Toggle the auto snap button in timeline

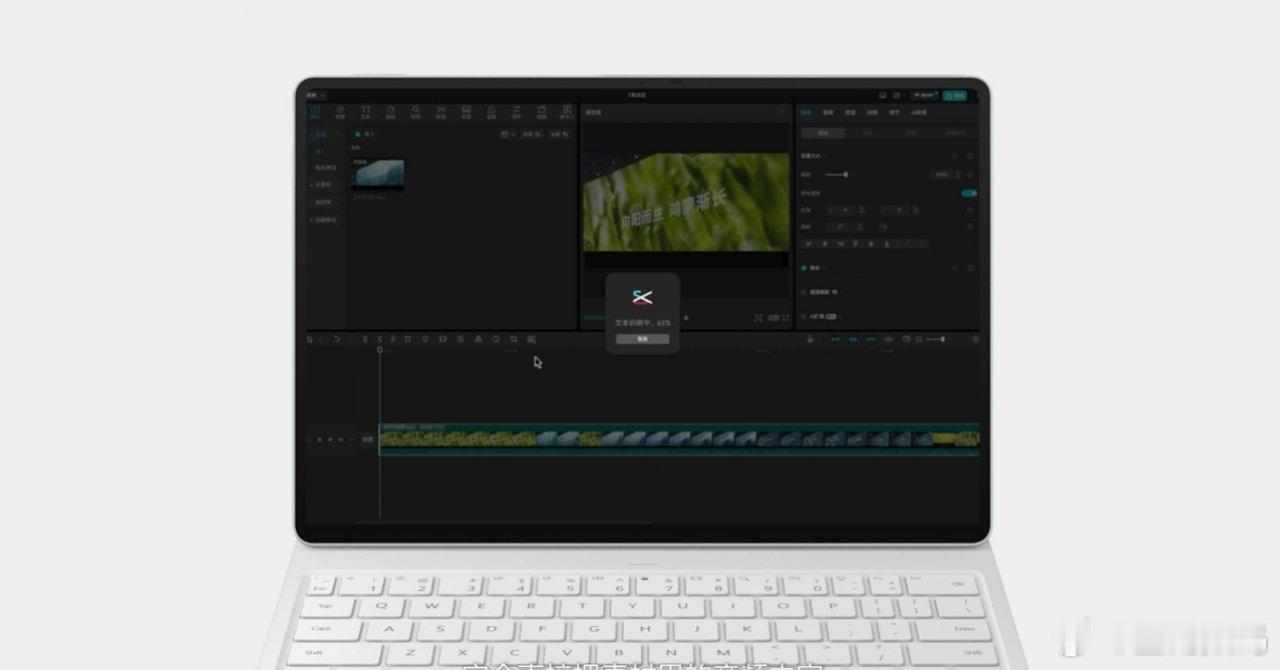[853, 339]
